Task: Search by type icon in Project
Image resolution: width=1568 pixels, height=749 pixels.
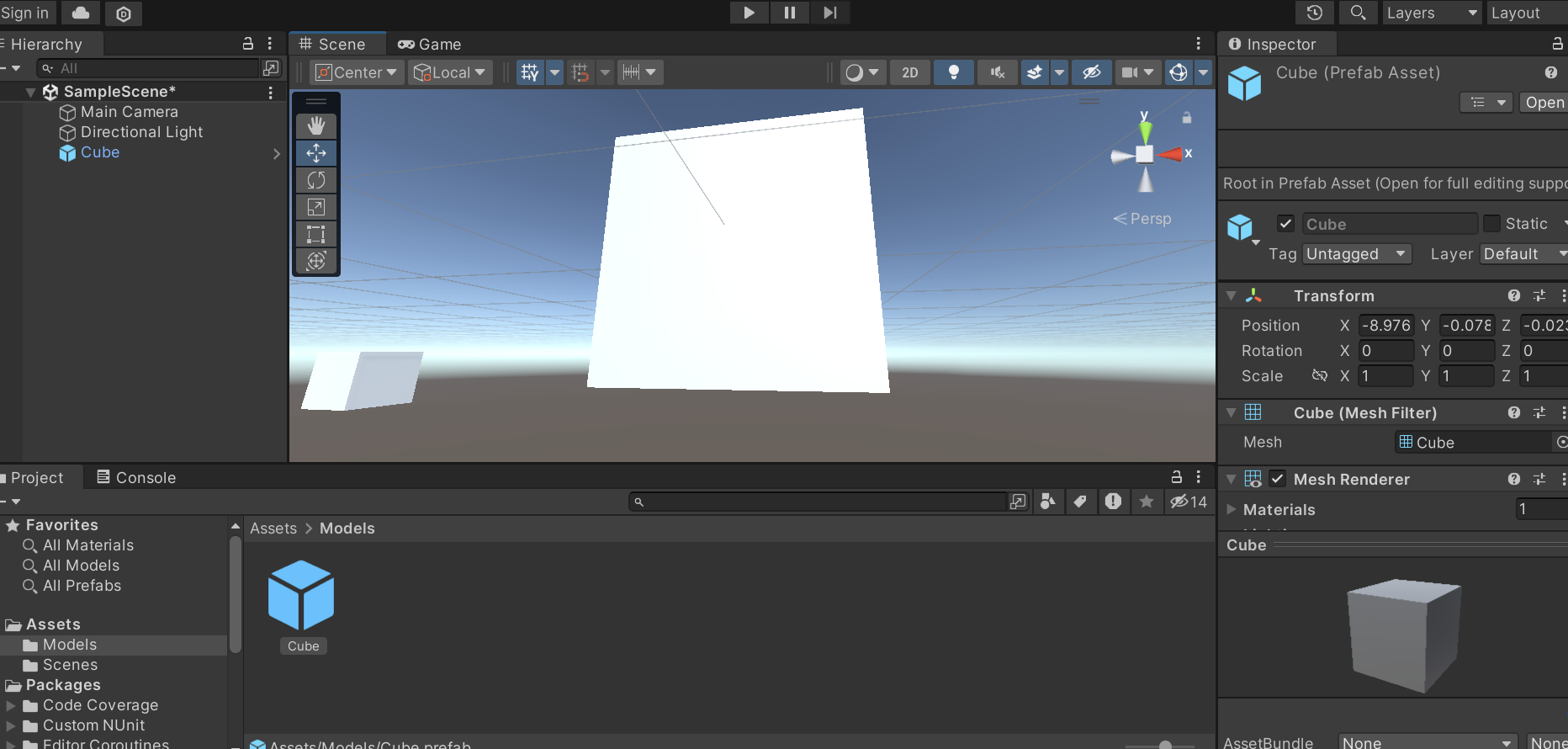Action: pyautogui.click(x=1047, y=502)
